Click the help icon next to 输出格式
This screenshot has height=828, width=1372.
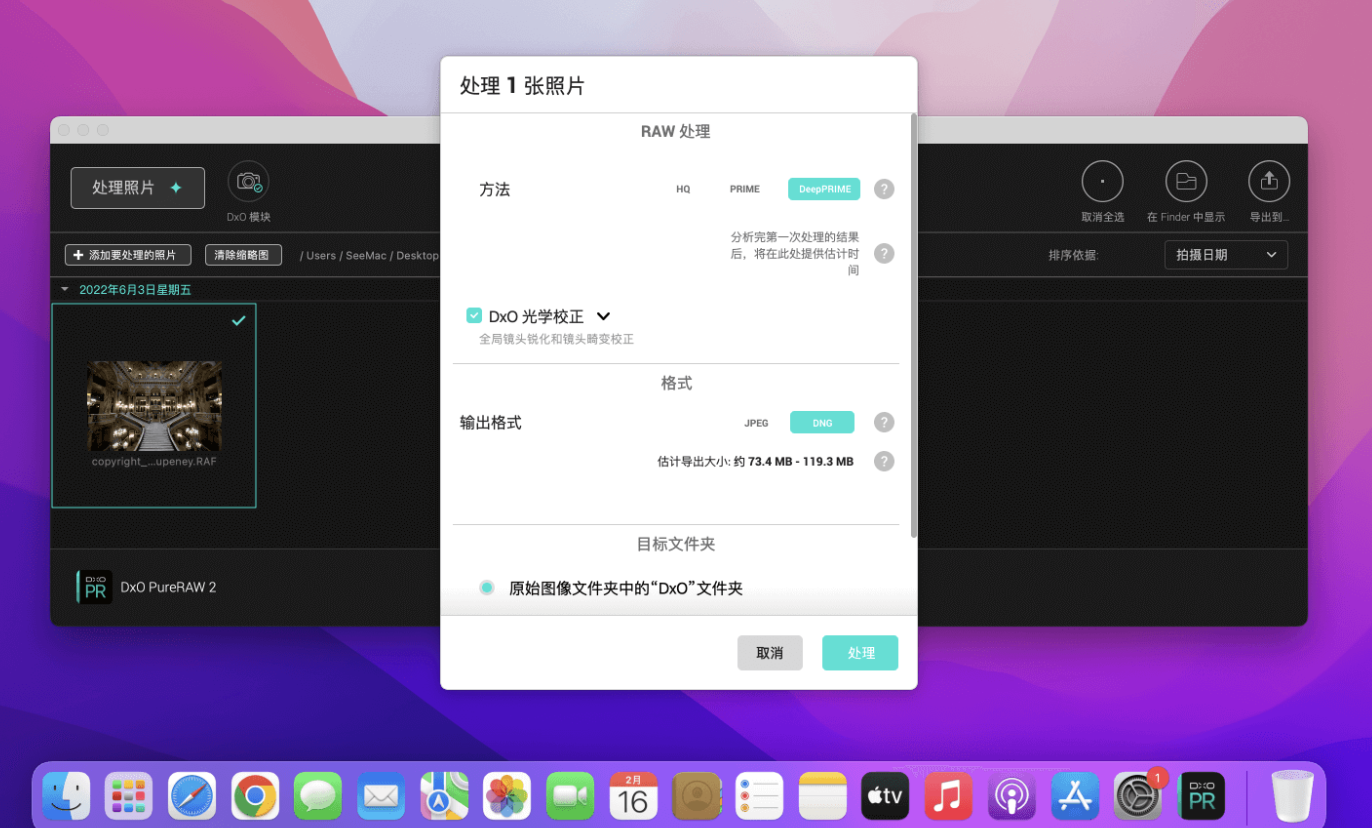(883, 423)
